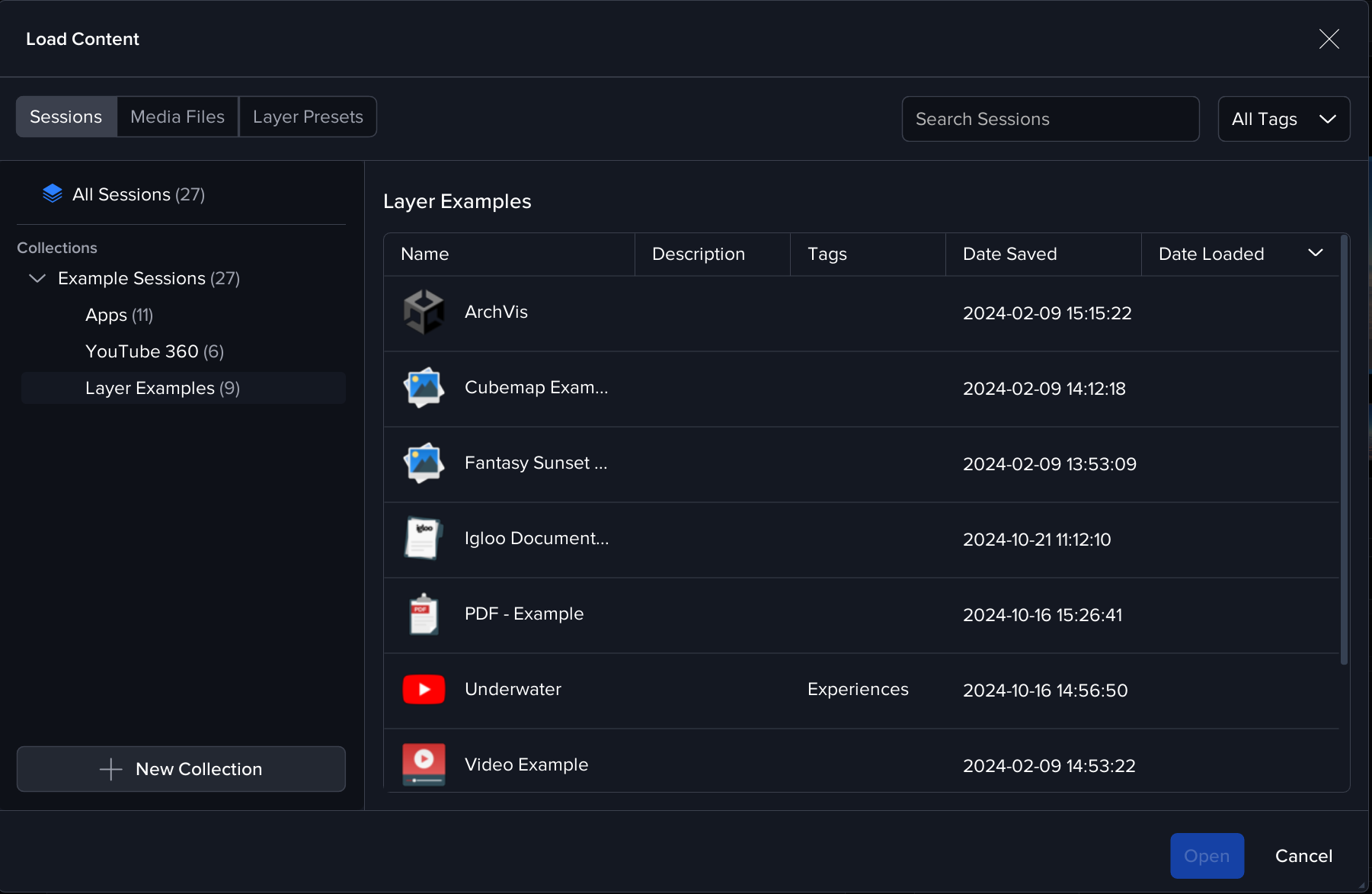Click the Video Example player icon
The height and width of the screenshot is (894, 1372).
tap(424, 764)
